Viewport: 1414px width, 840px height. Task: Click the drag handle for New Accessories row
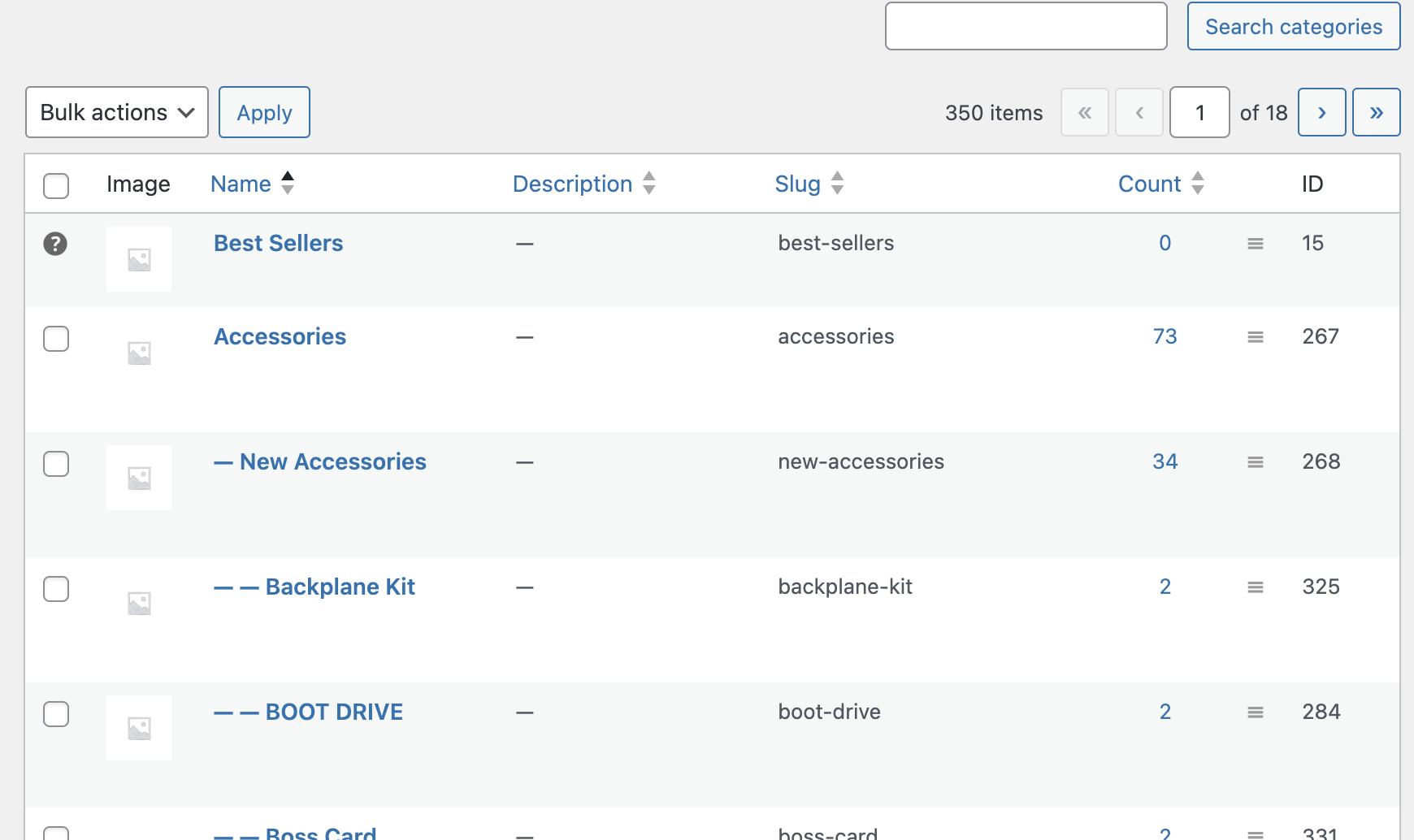[1256, 462]
